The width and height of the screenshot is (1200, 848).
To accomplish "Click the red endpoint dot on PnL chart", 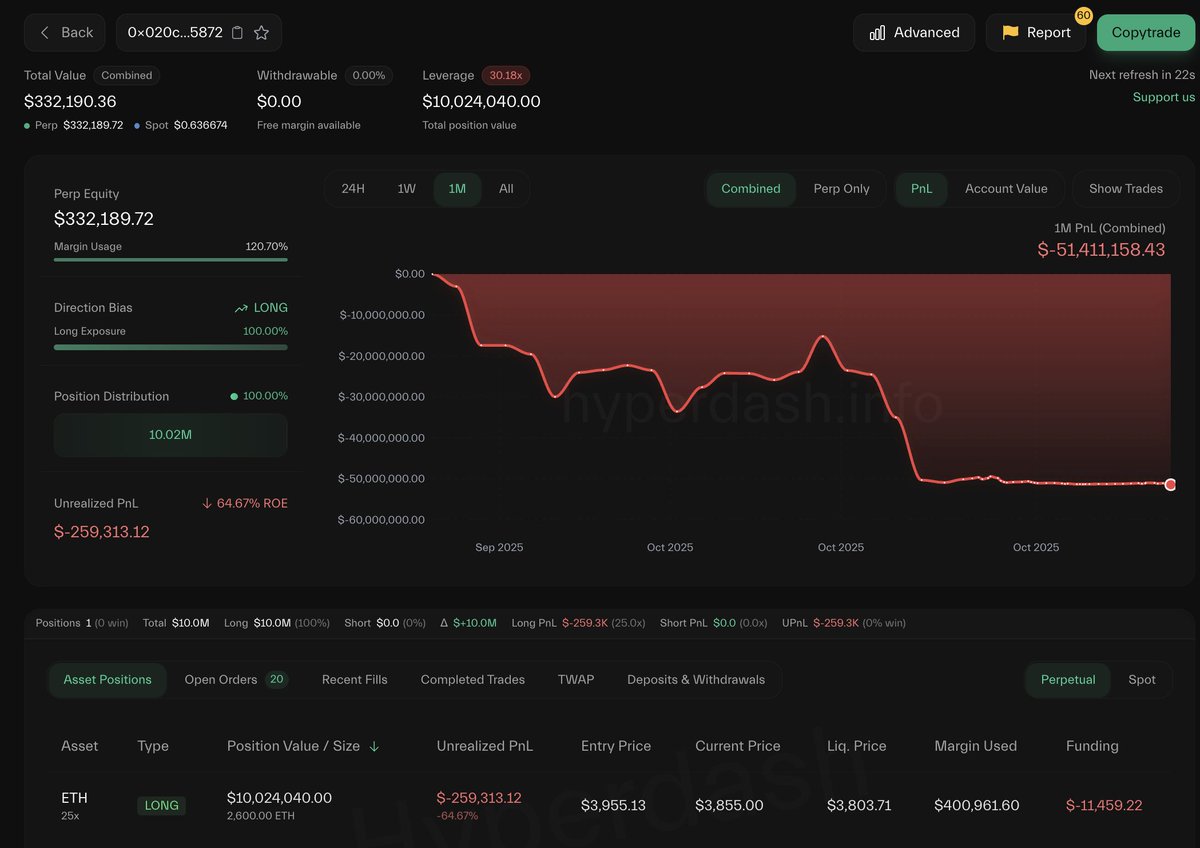I will 1170,484.
